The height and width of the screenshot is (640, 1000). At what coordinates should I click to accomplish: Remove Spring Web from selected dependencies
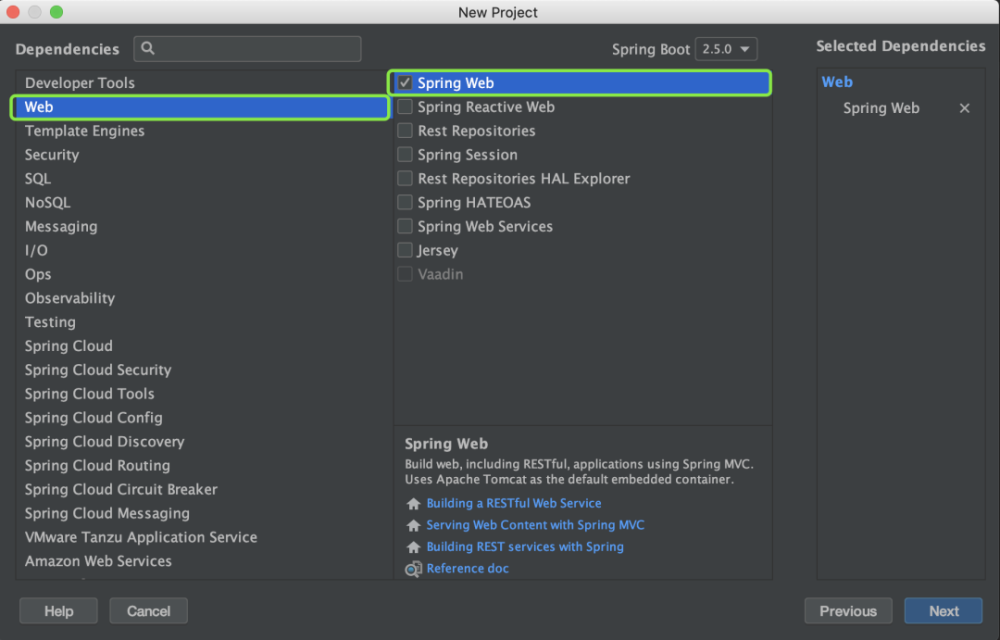coord(964,108)
